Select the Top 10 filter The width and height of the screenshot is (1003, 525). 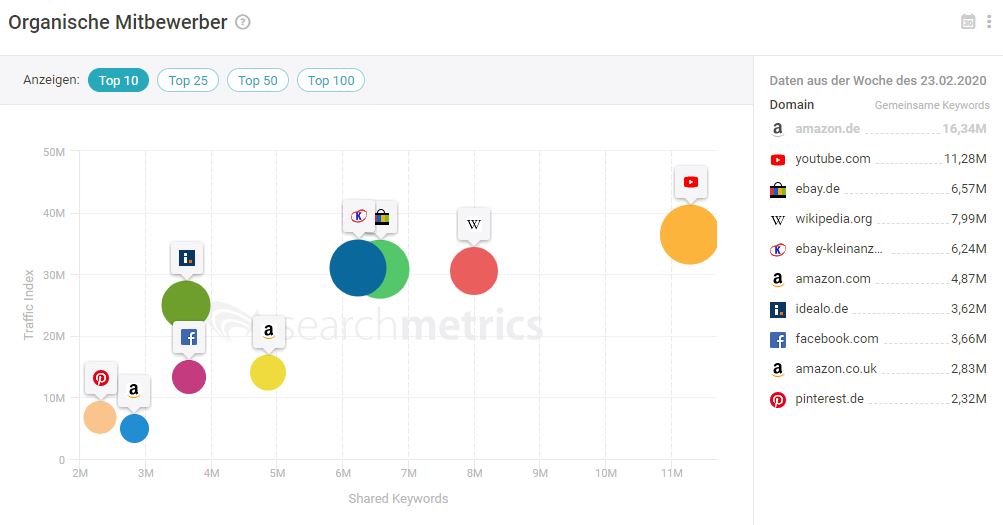[x=118, y=81]
